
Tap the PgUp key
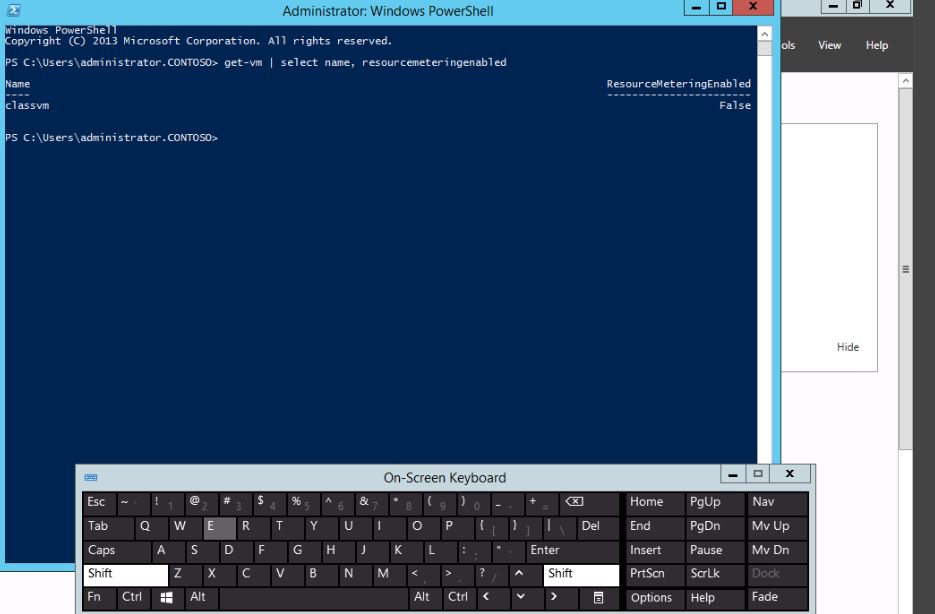[714, 503]
